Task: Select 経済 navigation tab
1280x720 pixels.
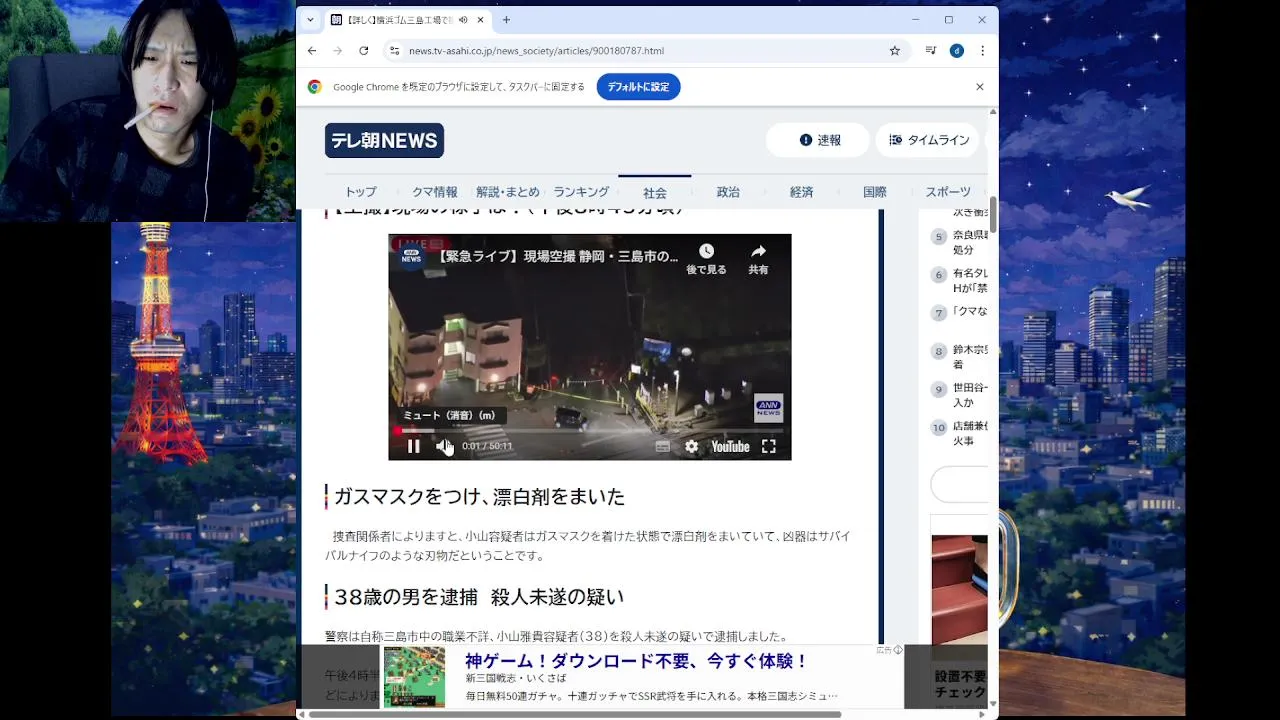Action: pos(801,192)
